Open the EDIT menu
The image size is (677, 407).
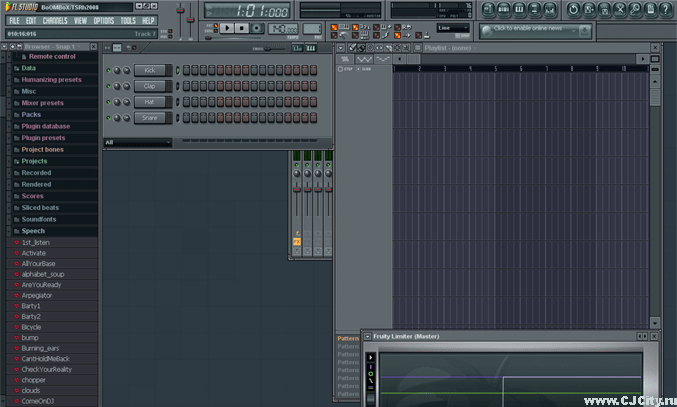click(x=31, y=21)
